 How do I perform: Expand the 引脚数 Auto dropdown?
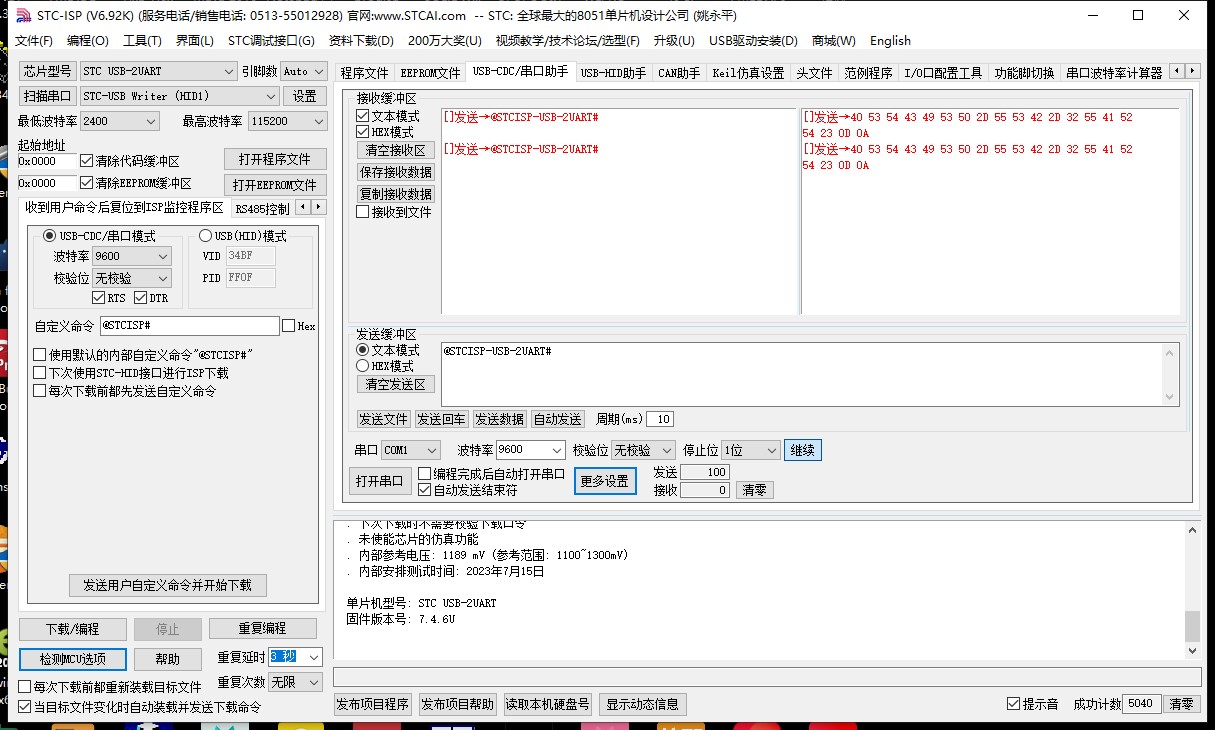point(318,72)
